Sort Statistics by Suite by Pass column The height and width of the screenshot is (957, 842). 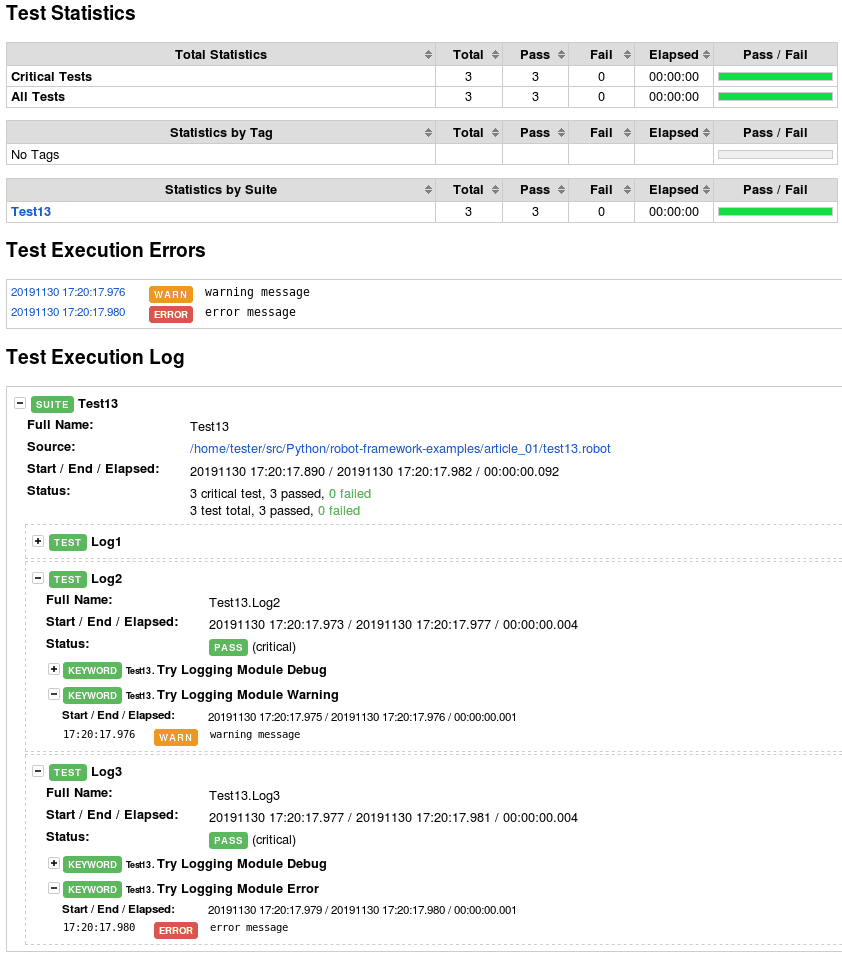pyautogui.click(x=561, y=190)
